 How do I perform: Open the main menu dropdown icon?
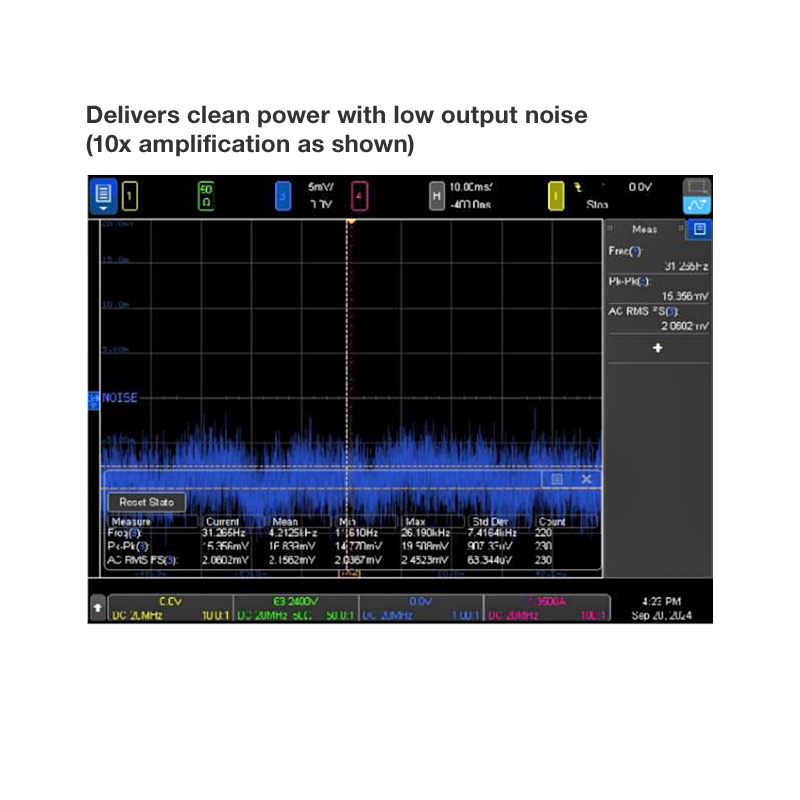[104, 196]
